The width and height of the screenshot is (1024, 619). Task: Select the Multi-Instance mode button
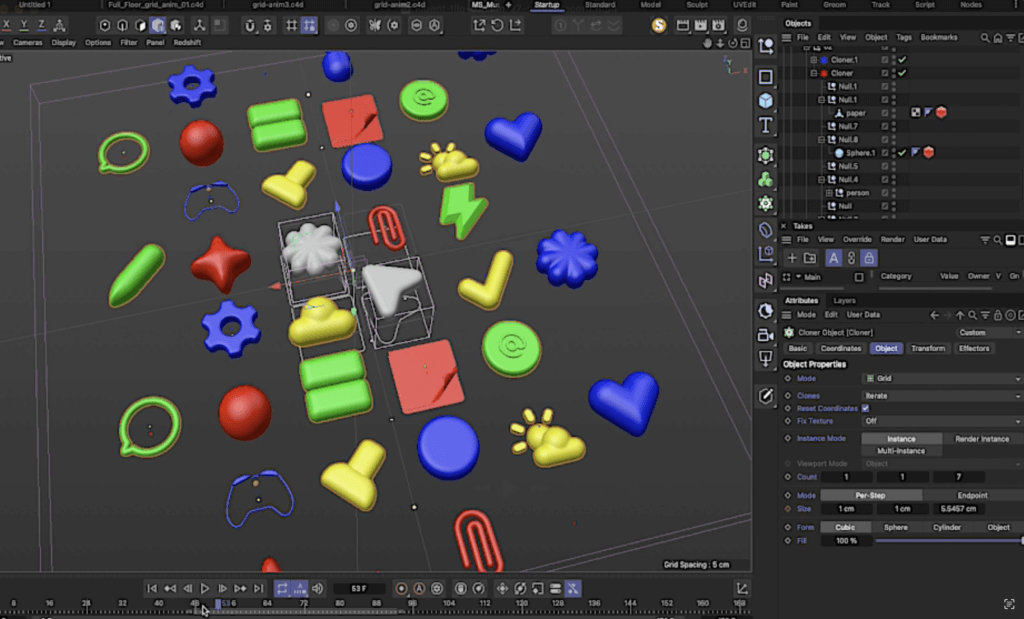(x=901, y=451)
